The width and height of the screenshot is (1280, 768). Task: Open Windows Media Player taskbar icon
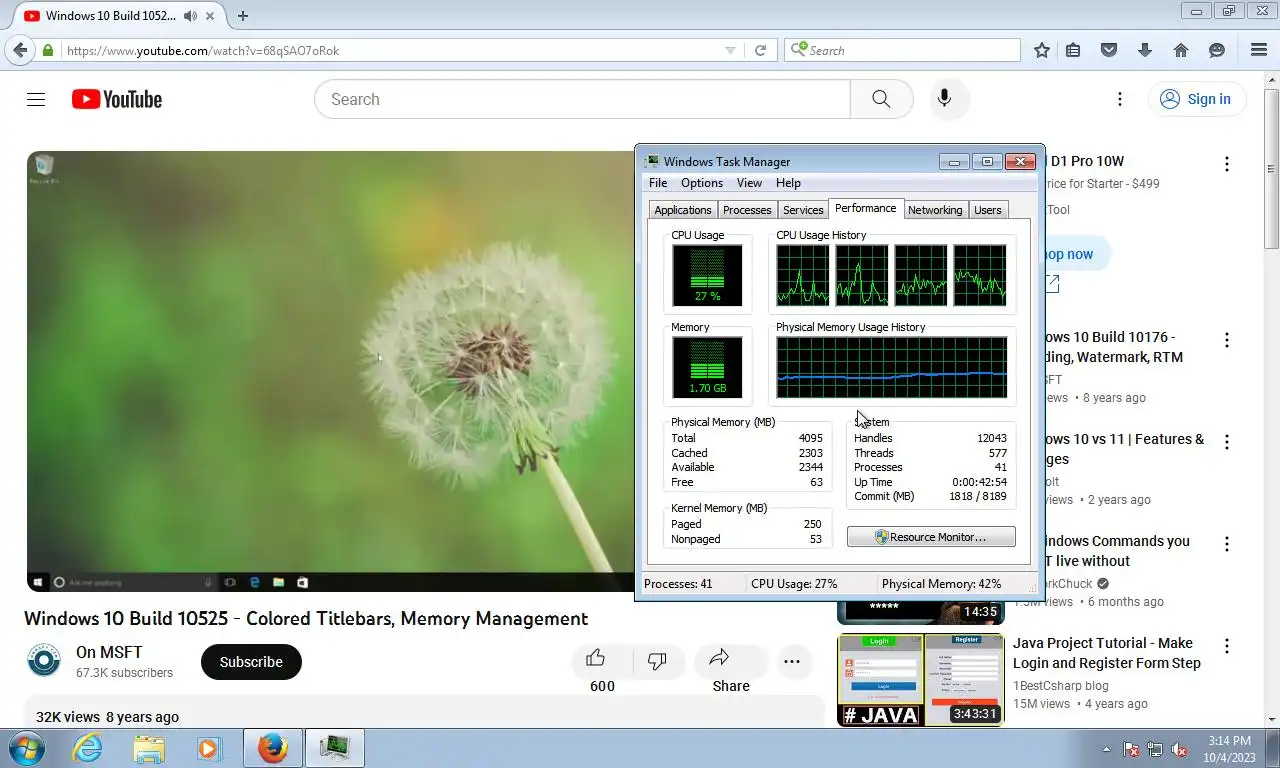pos(209,748)
